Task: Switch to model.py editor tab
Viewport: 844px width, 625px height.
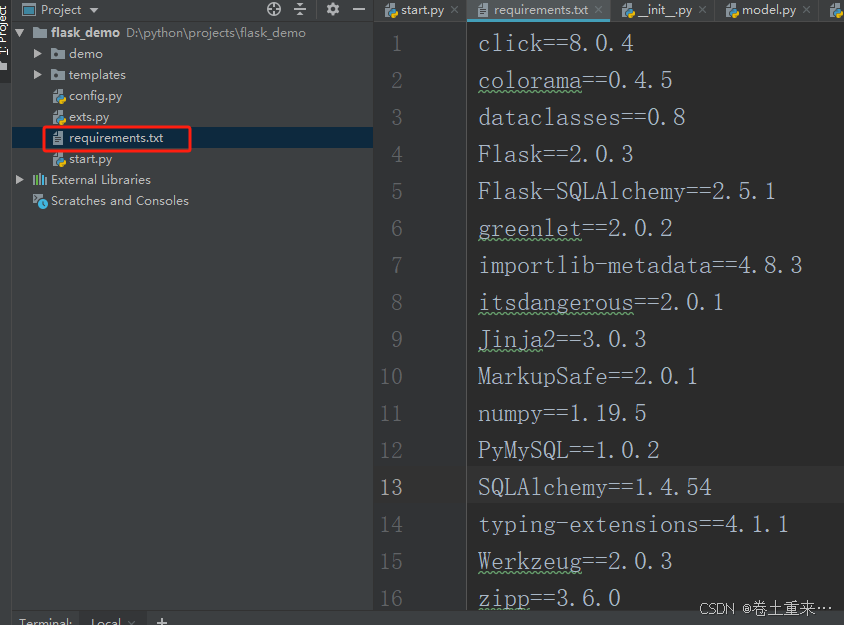Action: click(768, 10)
